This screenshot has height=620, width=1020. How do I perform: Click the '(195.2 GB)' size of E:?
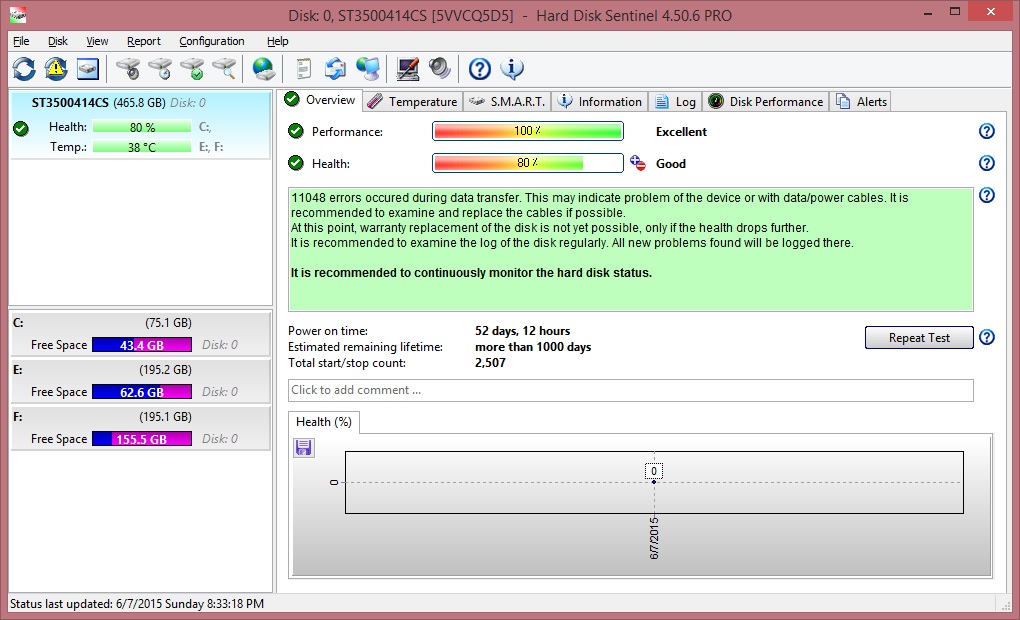point(165,370)
